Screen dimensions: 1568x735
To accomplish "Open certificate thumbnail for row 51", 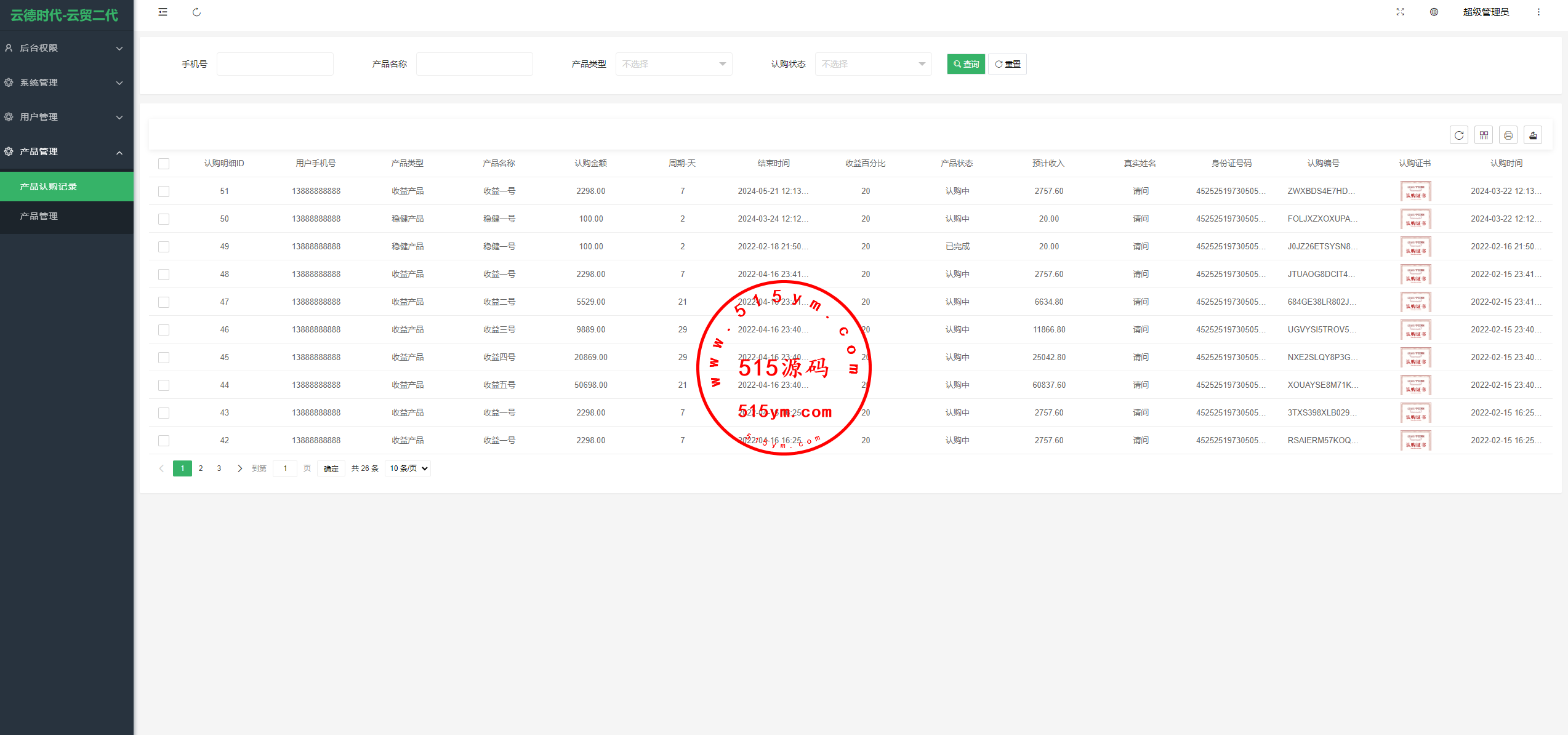I will pos(1415,191).
